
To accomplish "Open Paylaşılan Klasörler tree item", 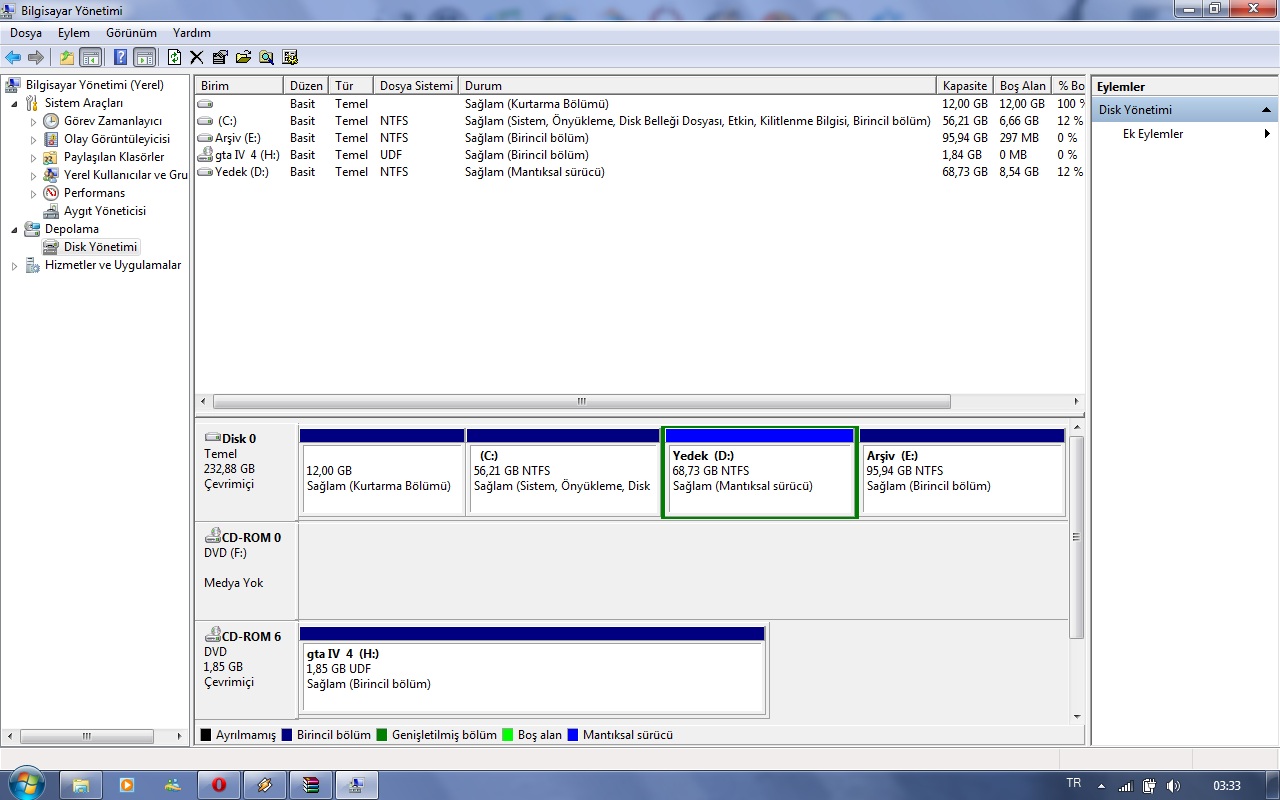I will pyautogui.click(x=114, y=157).
